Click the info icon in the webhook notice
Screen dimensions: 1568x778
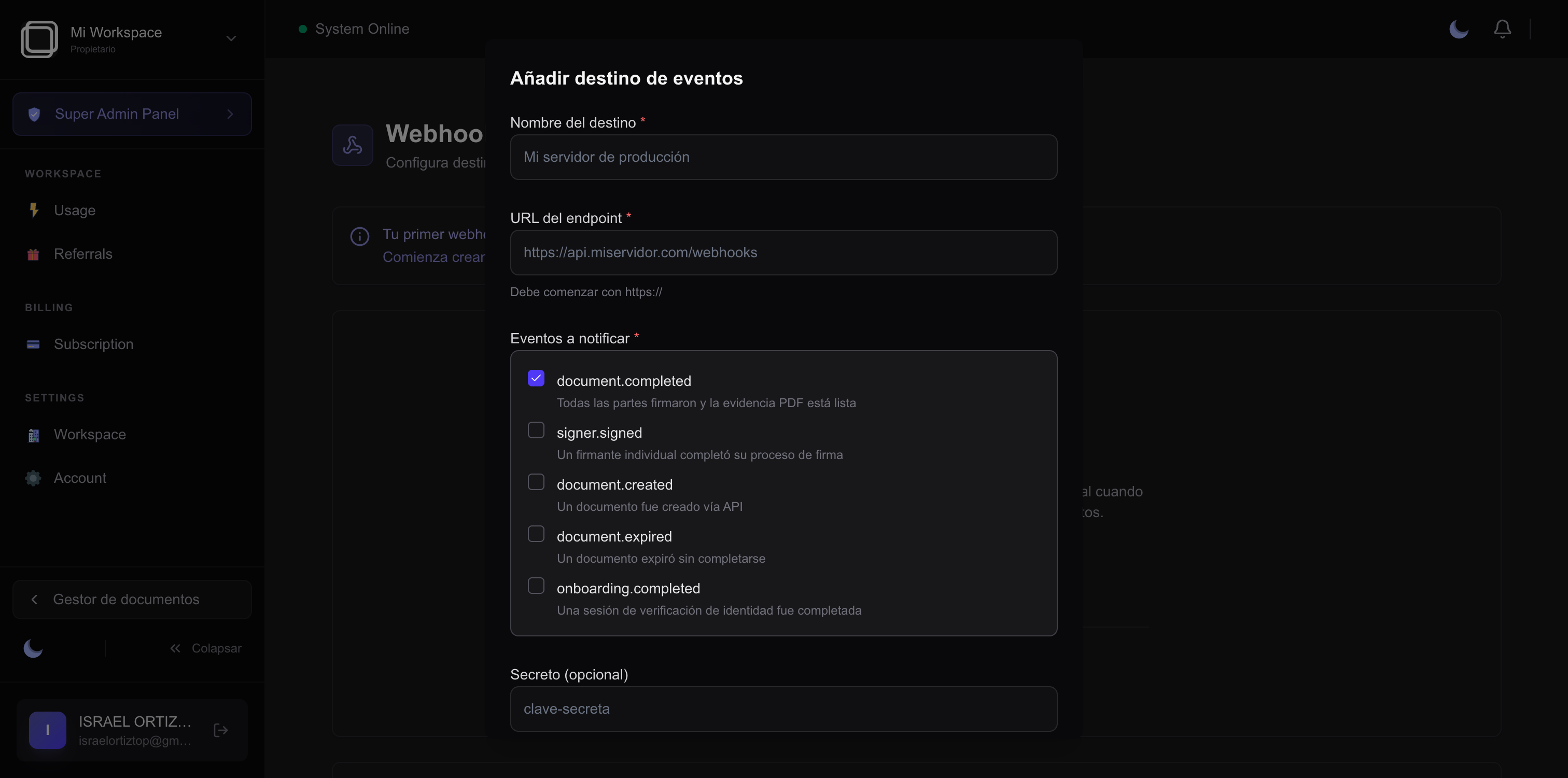pos(360,236)
